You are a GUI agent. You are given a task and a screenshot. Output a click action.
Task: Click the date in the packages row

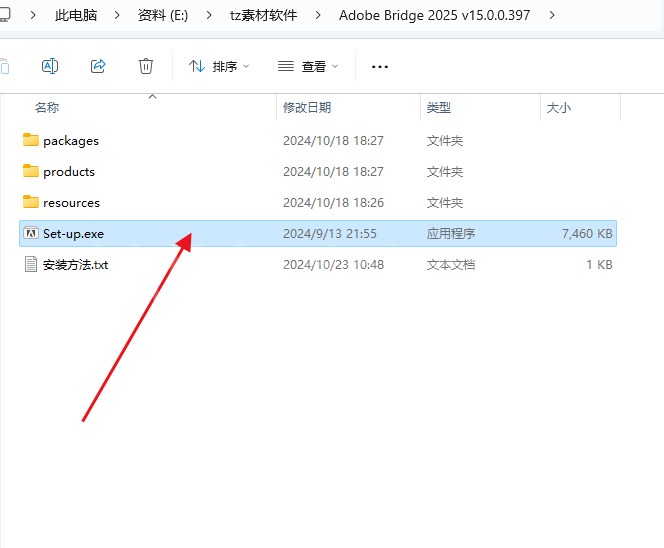coord(334,141)
